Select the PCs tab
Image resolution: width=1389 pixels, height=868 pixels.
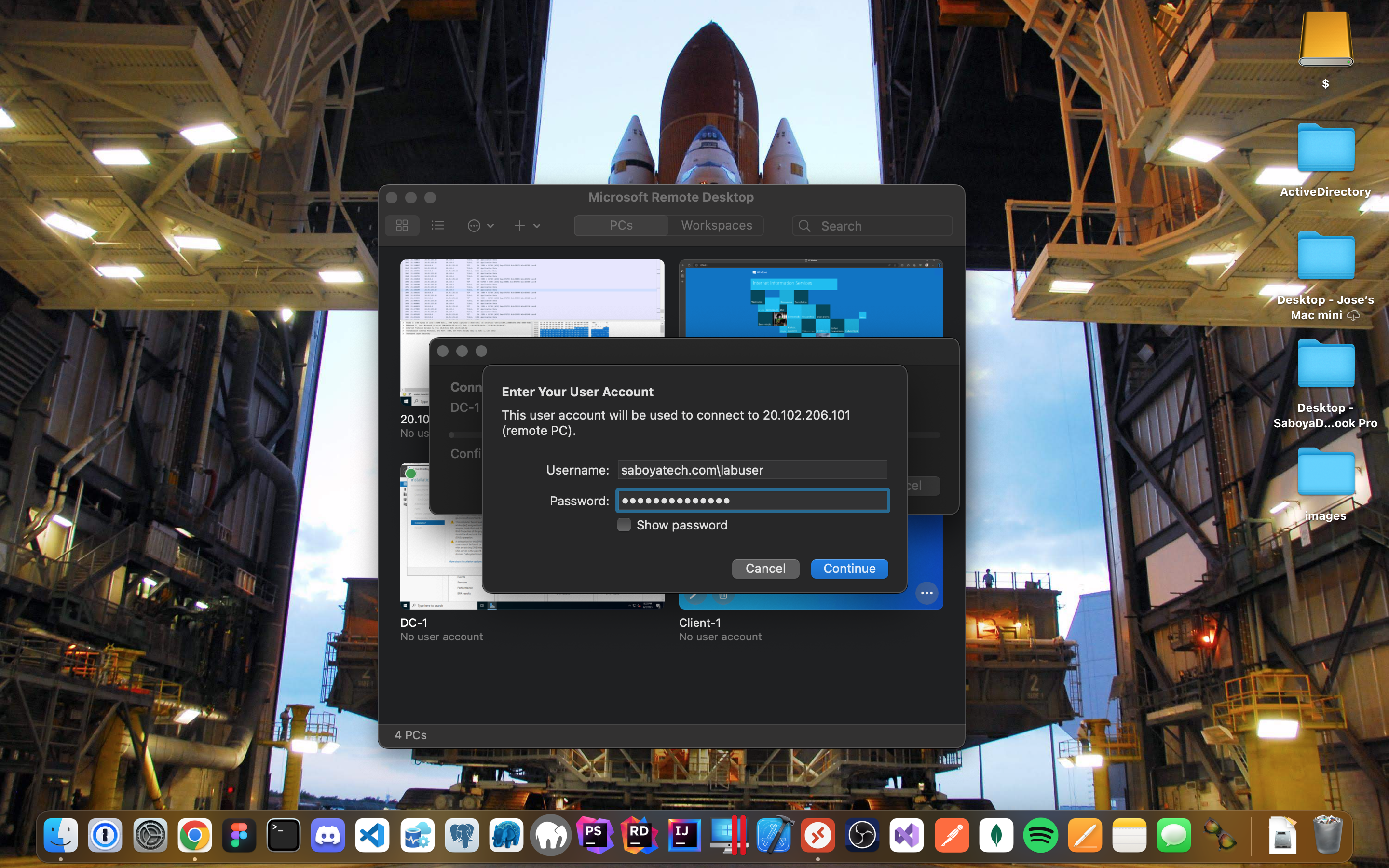coord(621,226)
